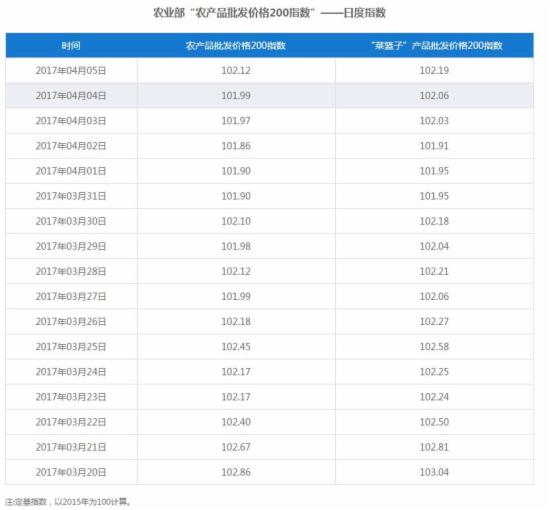Click value 102.81 in 03月21日 row

tap(434, 447)
